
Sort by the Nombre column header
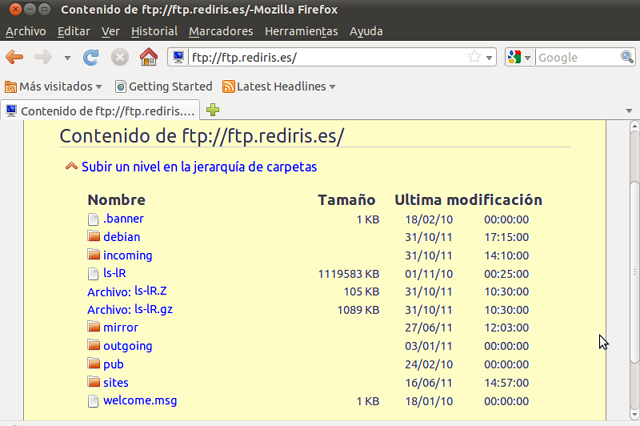pos(117,200)
